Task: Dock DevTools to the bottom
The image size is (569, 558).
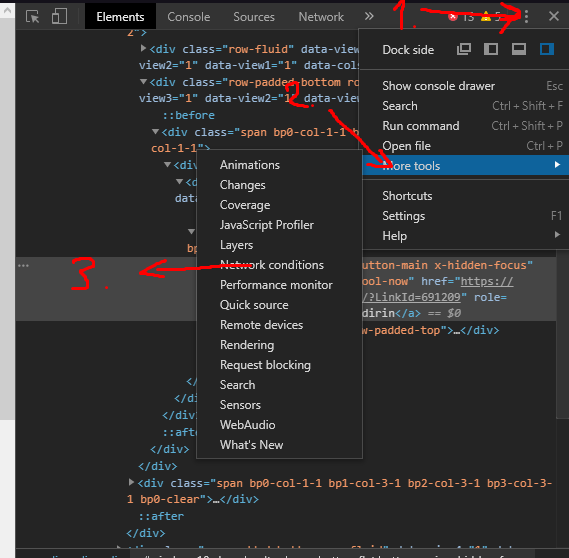Action: (519, 49)
